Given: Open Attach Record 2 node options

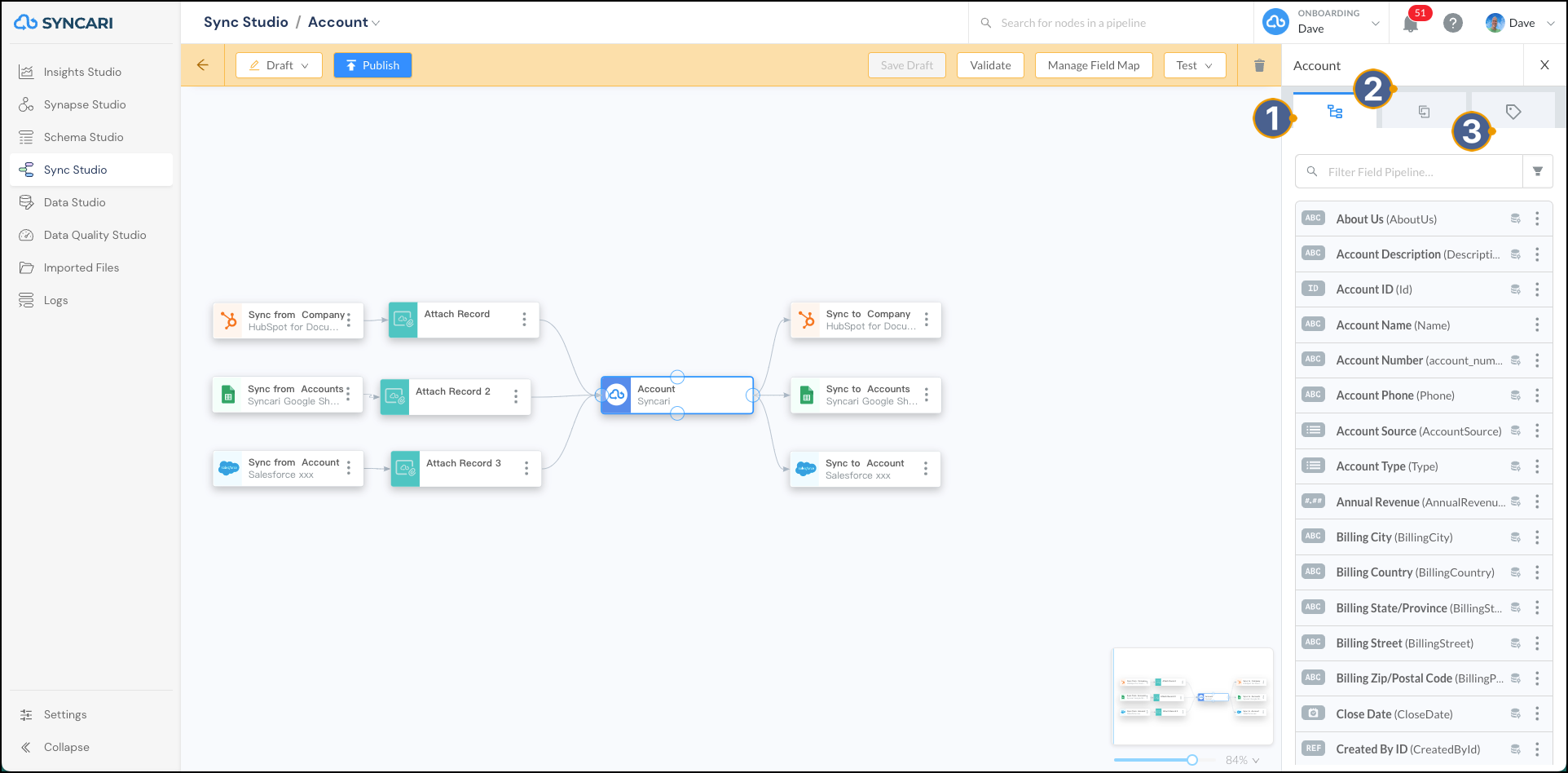Looking at the screenshot, I should point(516,396).
